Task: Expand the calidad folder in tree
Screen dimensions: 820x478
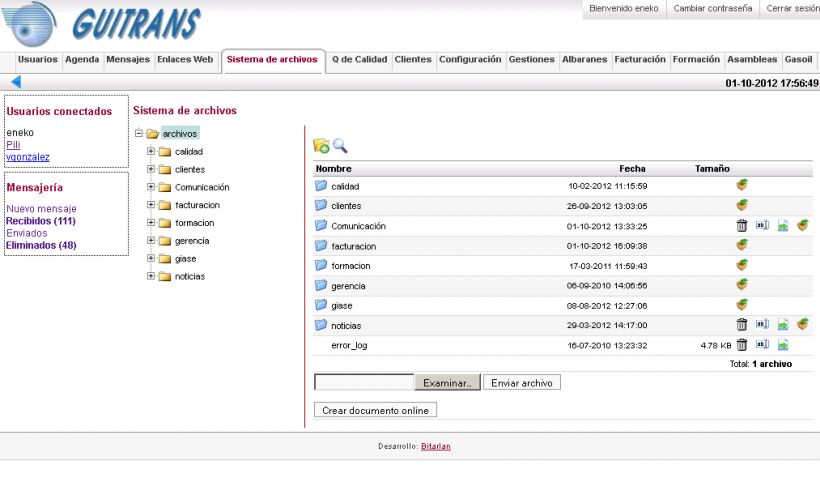Action: [151, 151]
